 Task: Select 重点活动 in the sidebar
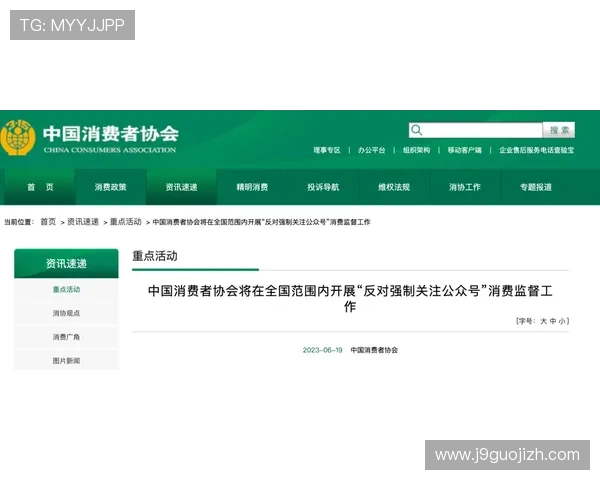[x=66, y=289]
